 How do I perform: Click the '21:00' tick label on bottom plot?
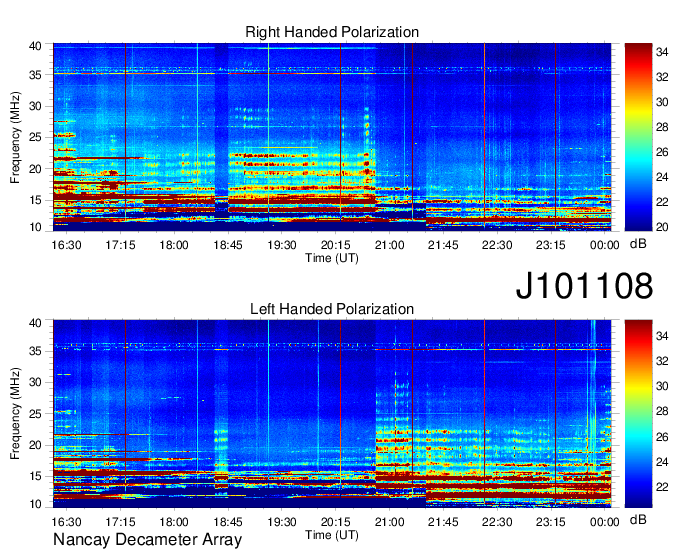point(389,522)
